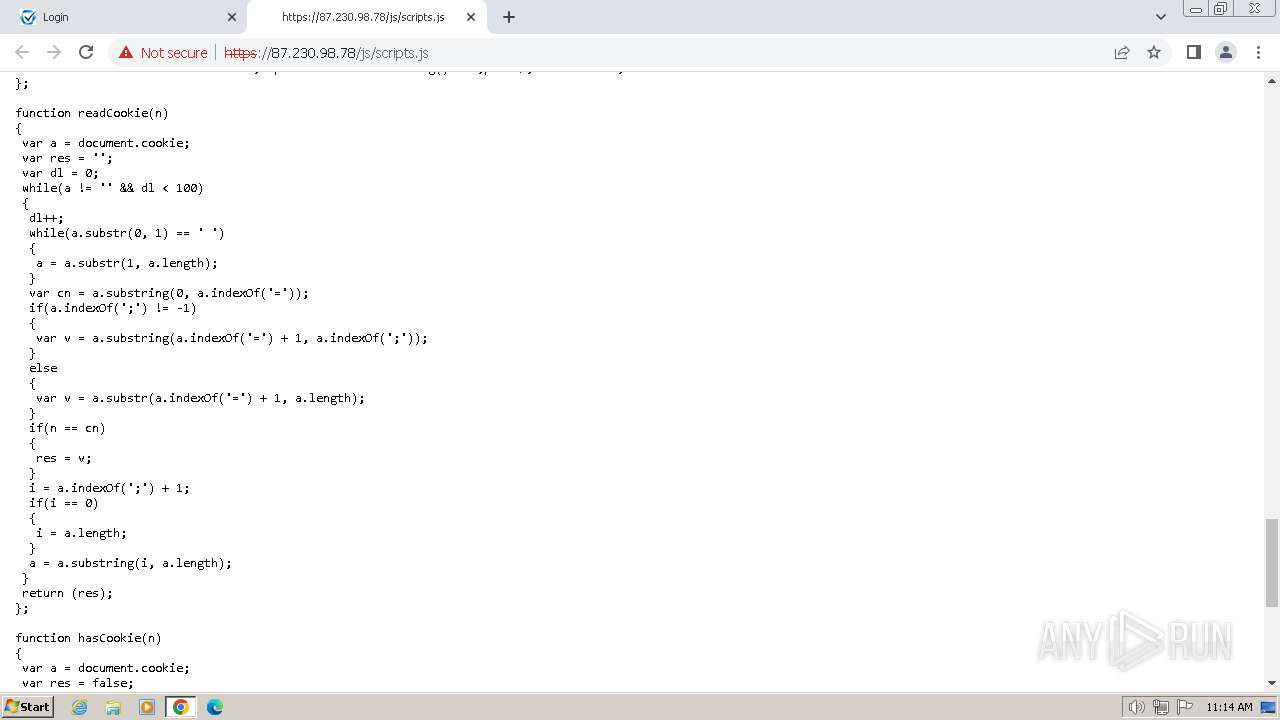Open the Windows Start menu

pos(27,706)
